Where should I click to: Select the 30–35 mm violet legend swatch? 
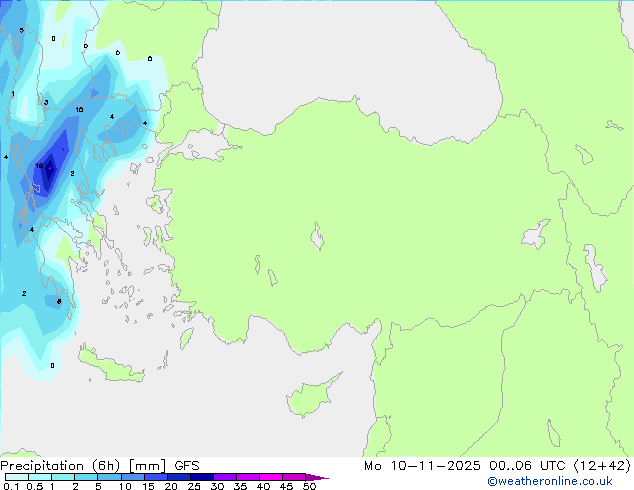pyautogui.click(x=224, y=477)
